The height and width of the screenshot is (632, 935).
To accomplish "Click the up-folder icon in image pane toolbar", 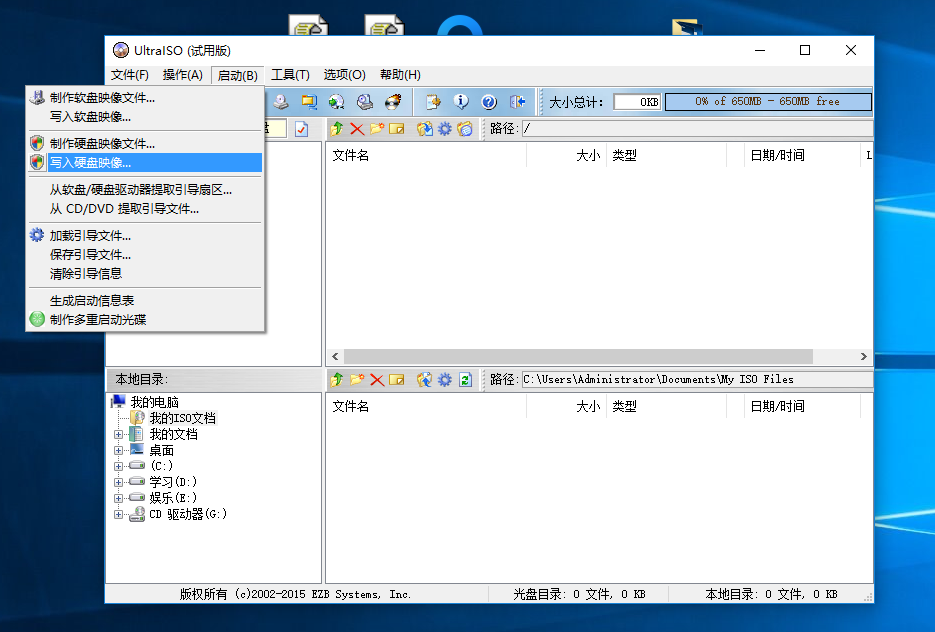I will pyautogui.click(x=337, y=129).
